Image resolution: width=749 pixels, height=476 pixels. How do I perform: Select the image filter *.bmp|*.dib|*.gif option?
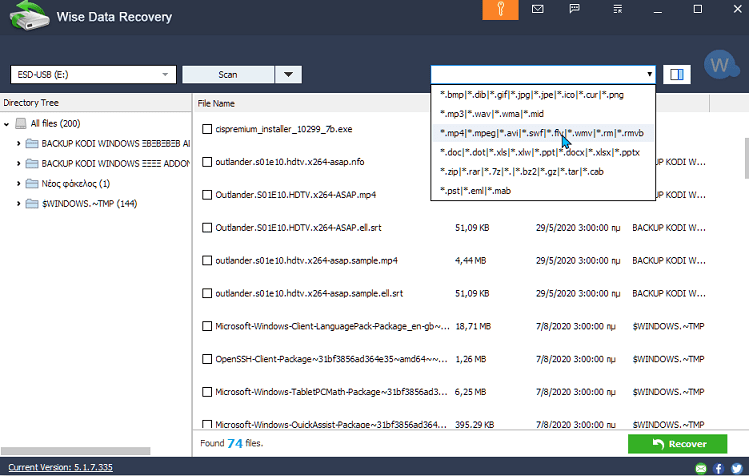coord(543,95)
